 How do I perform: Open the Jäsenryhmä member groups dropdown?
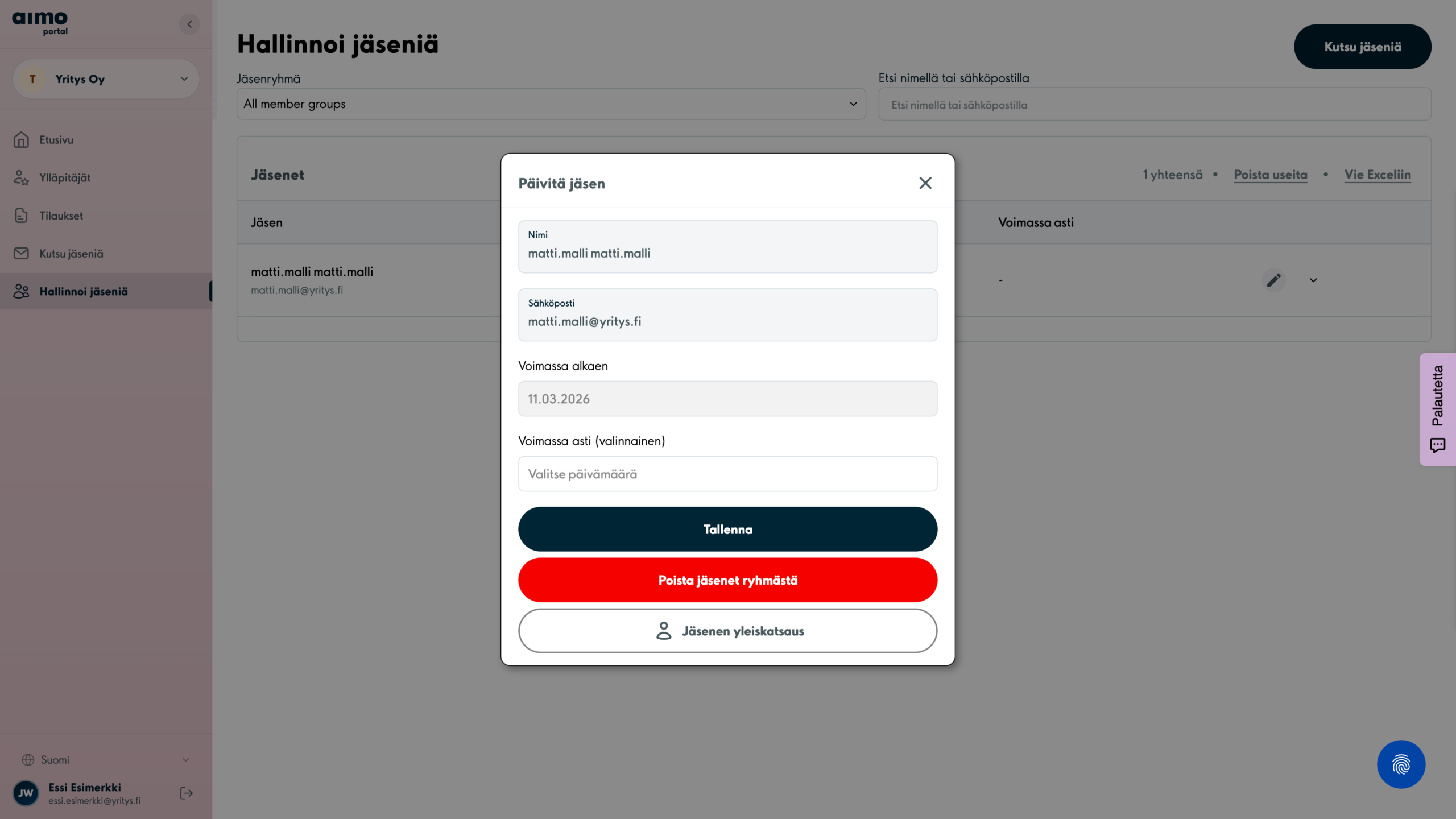(x=551, y=104)
